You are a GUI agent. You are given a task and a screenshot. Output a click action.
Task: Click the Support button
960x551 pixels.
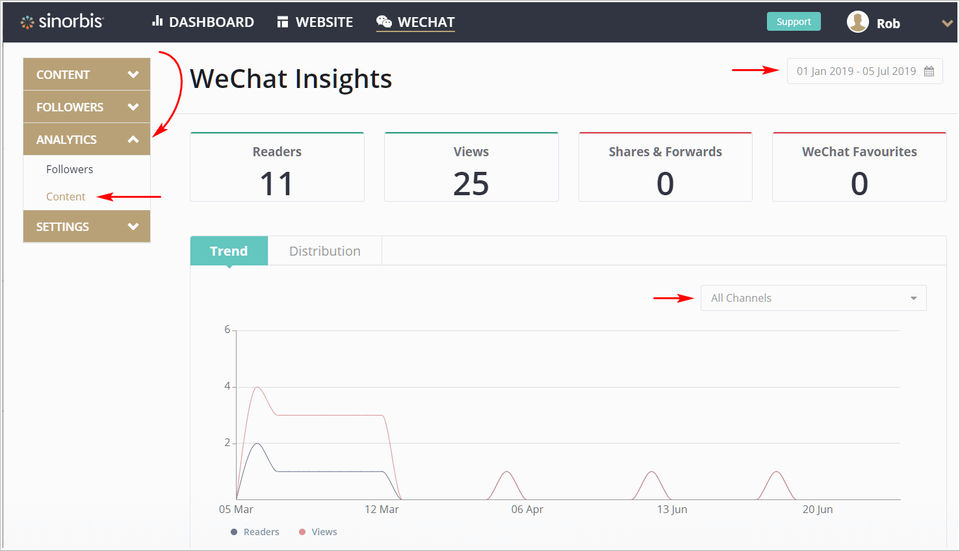point(793,21)
